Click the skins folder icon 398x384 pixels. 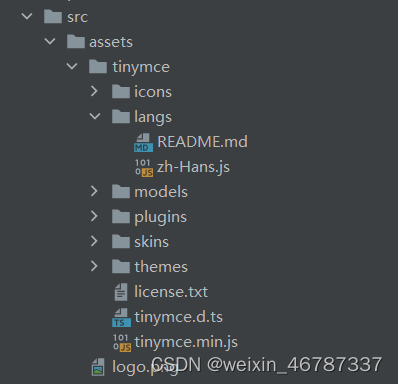click(121, 242)
